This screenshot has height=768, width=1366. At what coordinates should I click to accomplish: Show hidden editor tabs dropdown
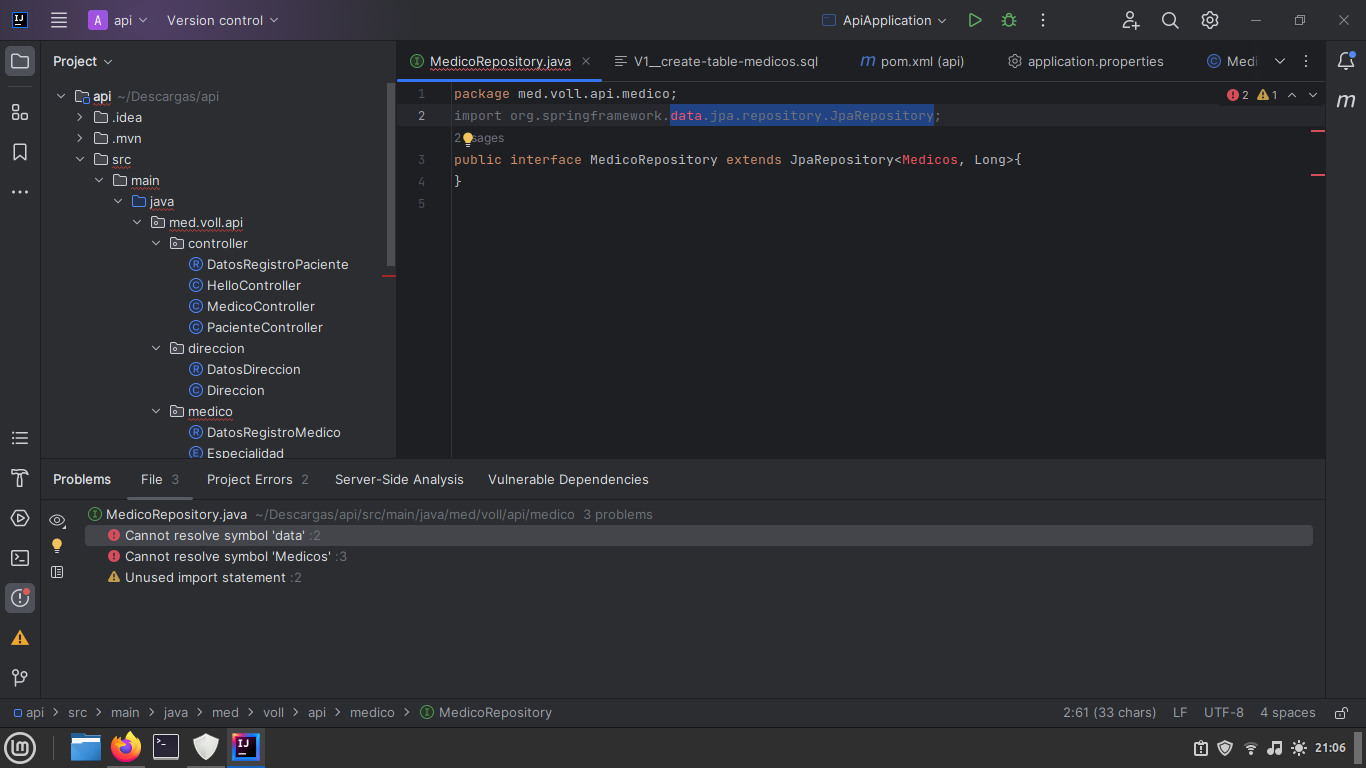1280,61
